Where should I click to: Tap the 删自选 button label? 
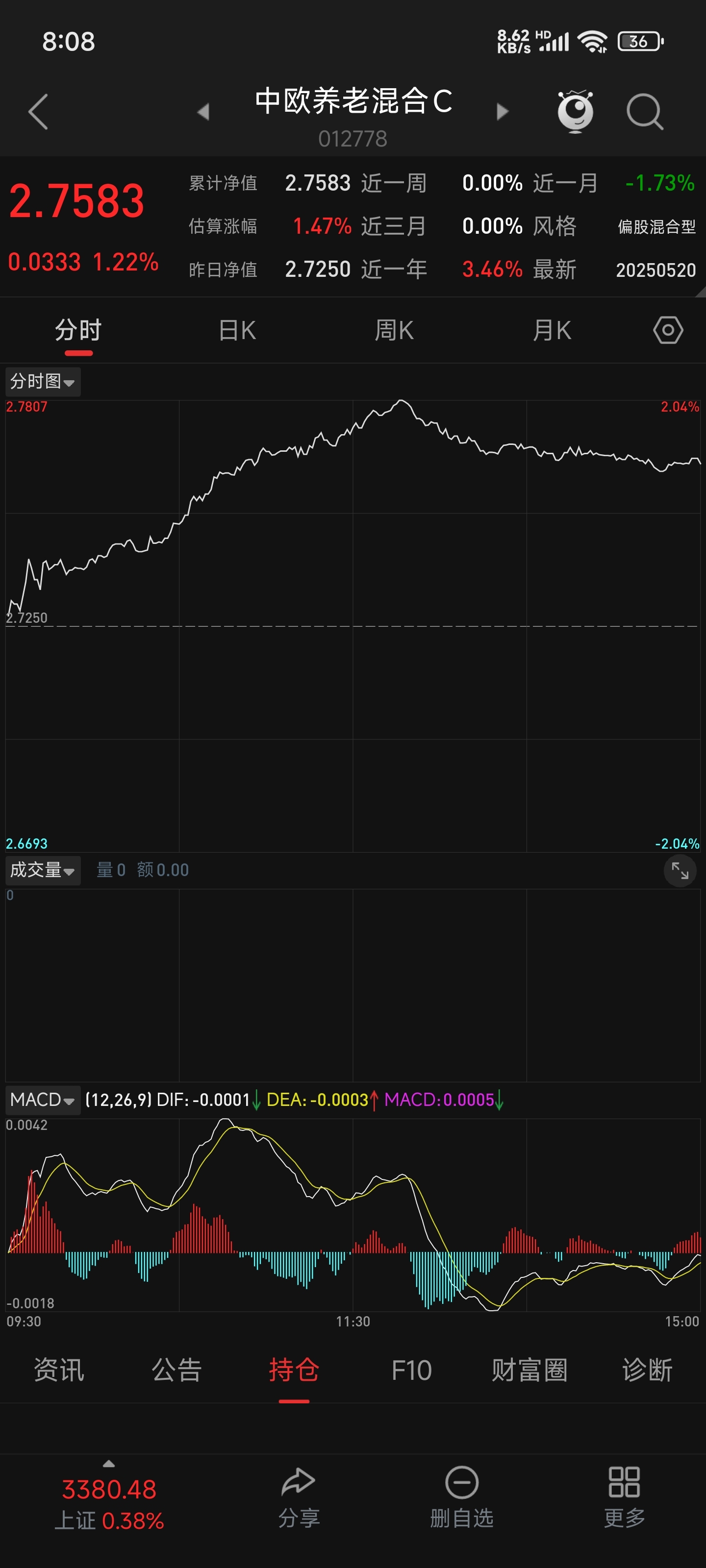pos(462,1519)
